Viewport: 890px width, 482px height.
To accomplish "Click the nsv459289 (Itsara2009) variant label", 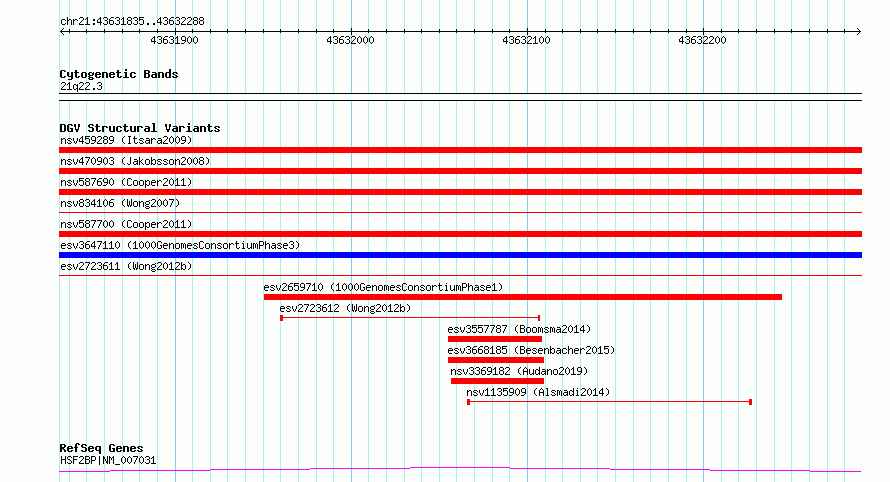I will (x=126, y=140).
